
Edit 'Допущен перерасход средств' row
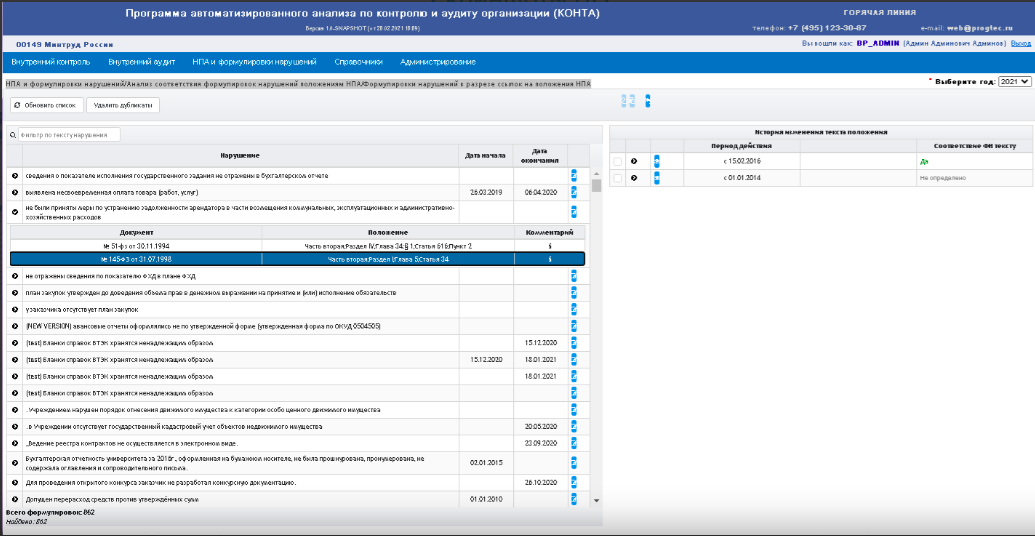pyautogui.click(x=574, y=500)
